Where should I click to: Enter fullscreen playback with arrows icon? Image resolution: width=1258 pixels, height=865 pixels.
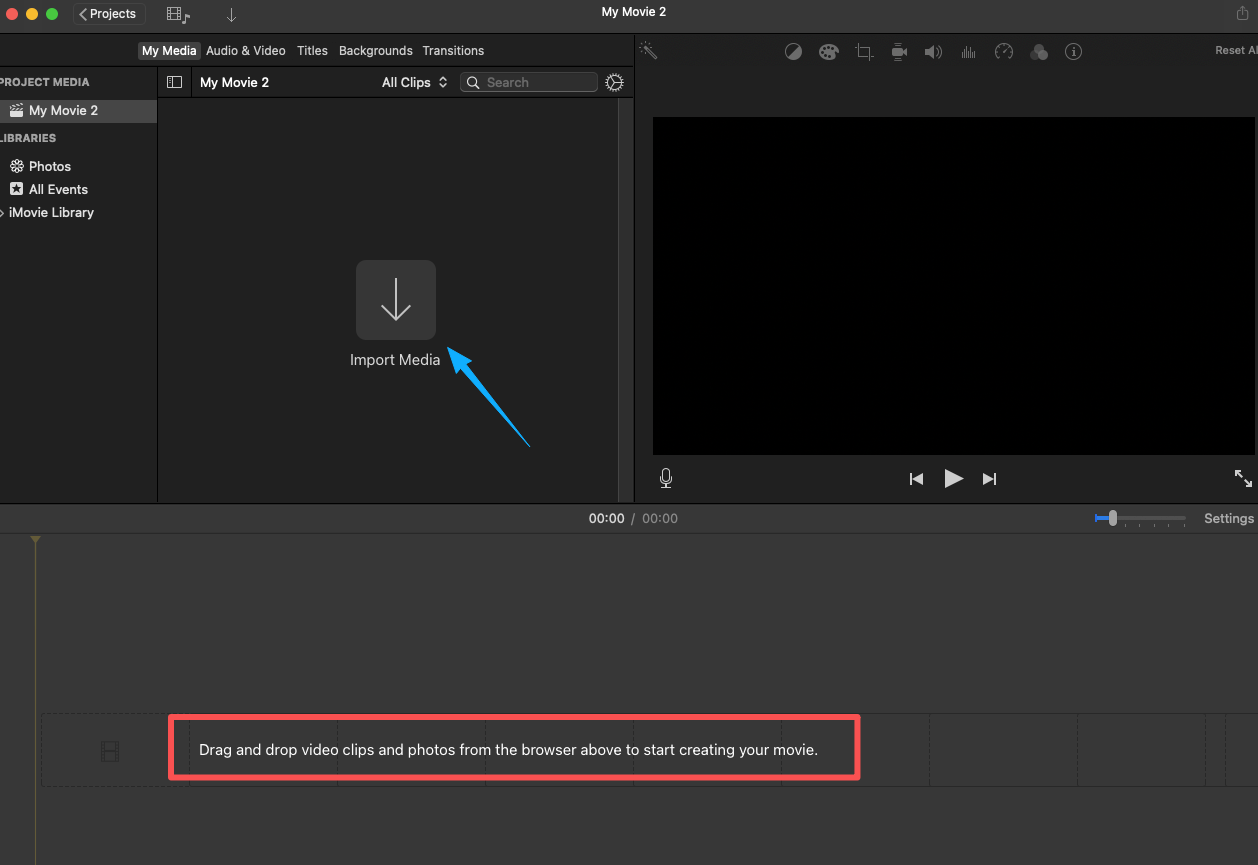click(1243, 478)
